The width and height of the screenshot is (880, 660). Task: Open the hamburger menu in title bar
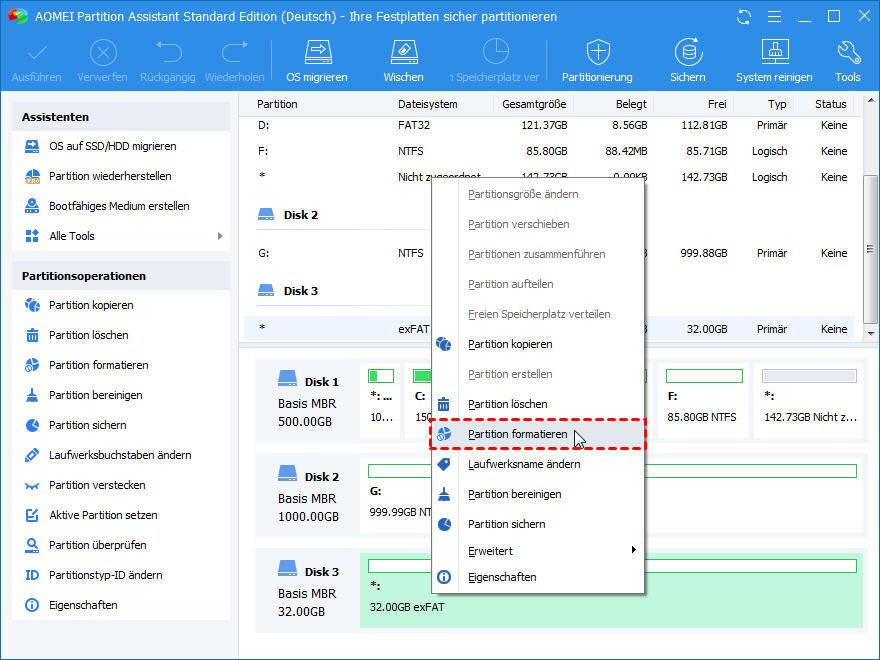(774, 17)
